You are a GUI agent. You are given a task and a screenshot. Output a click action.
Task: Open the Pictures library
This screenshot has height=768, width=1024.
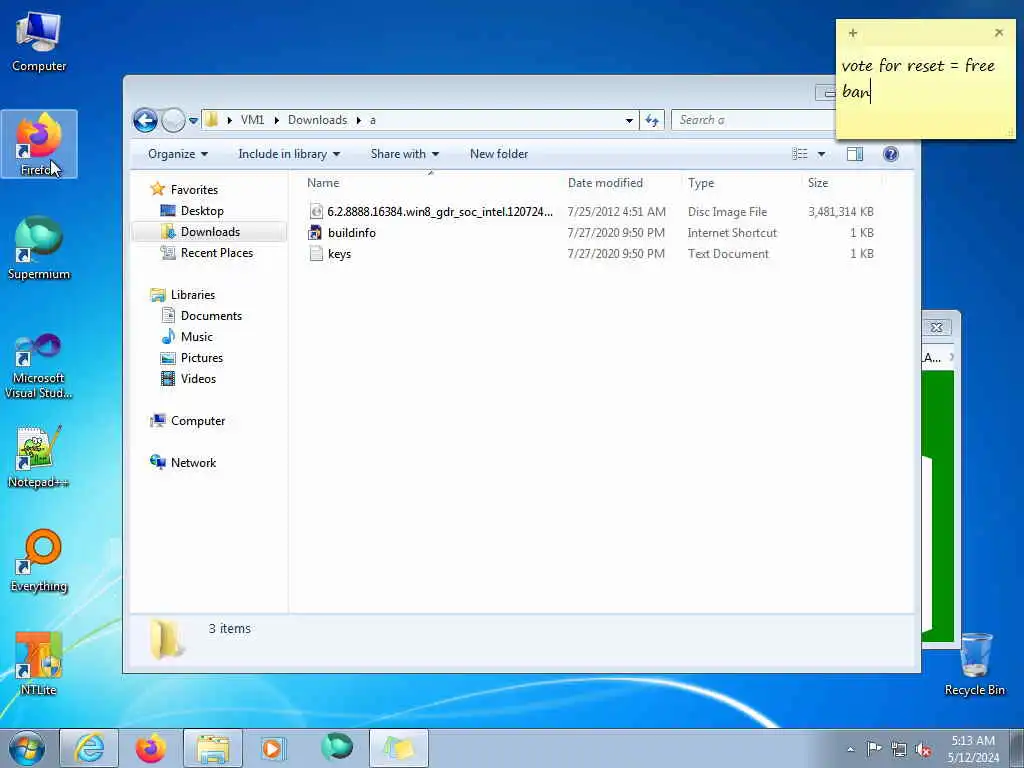pos(201,358)
